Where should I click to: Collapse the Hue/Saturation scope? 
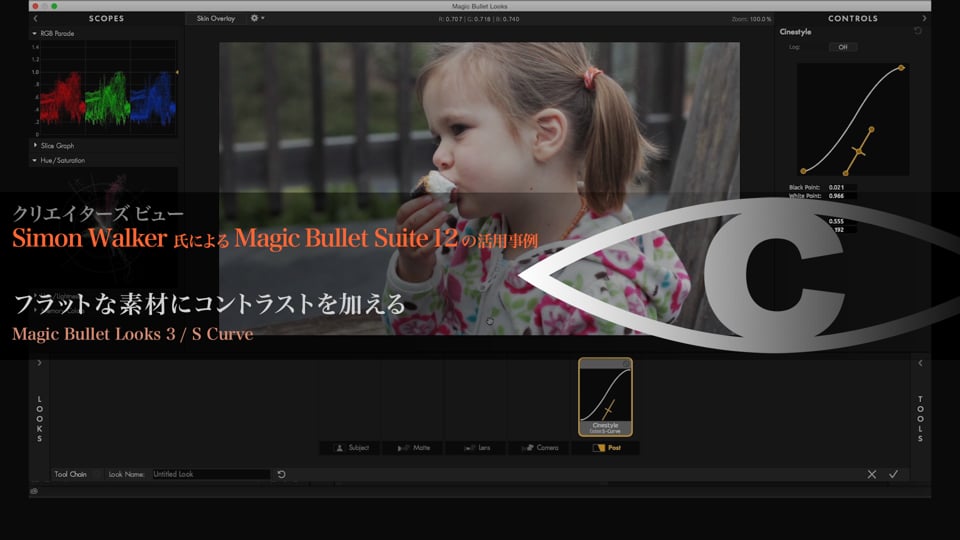pyautogui.click(x=34, y=160)
